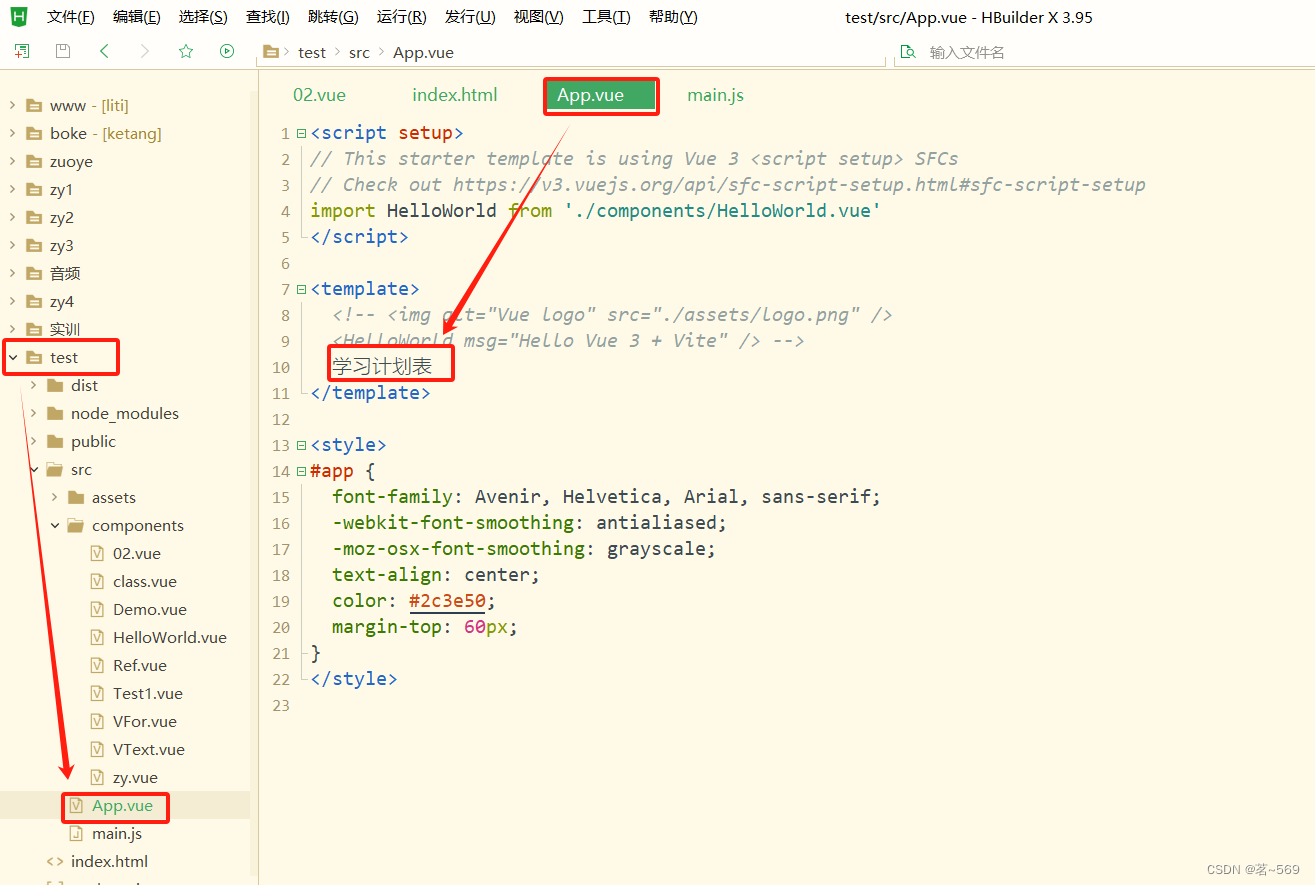Open VText.vue in the project tree
This screenshot has height=885, width=1315.
tap(149, 749)
